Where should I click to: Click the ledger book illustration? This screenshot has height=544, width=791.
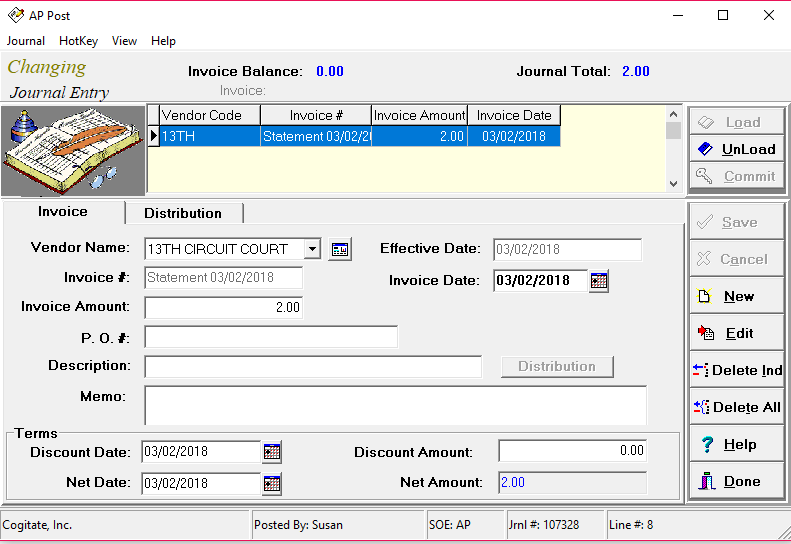73,150
